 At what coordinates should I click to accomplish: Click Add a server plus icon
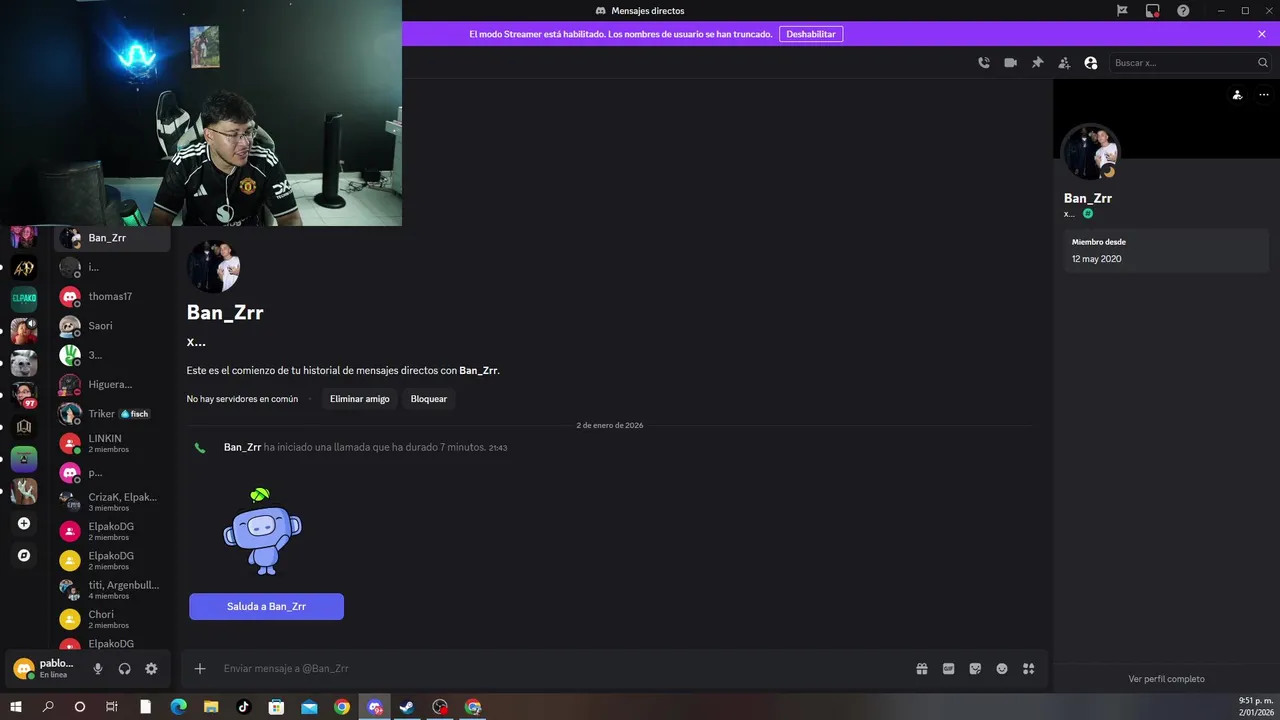click(24, 523)
